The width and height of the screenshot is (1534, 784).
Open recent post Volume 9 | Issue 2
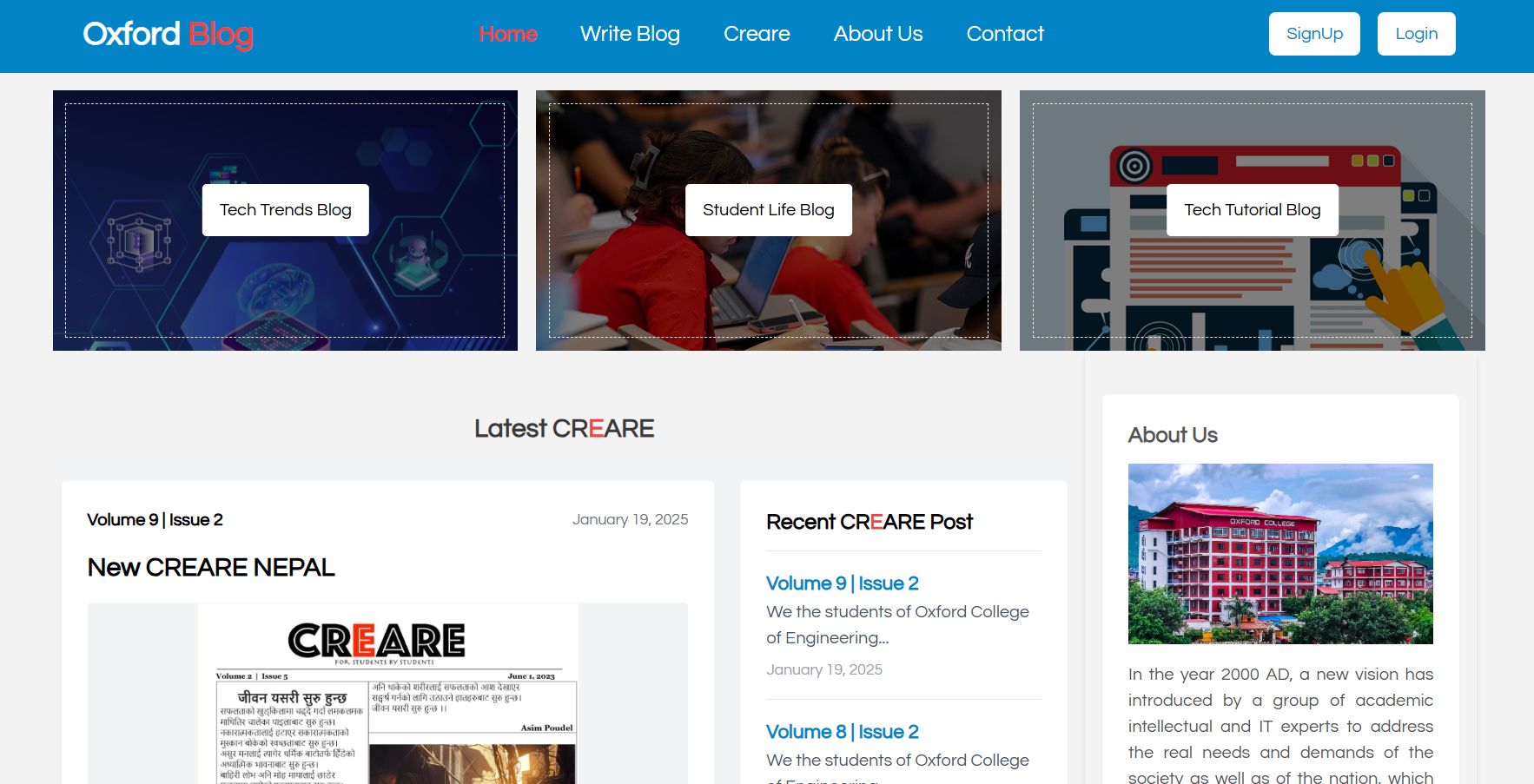pos(842,583)
